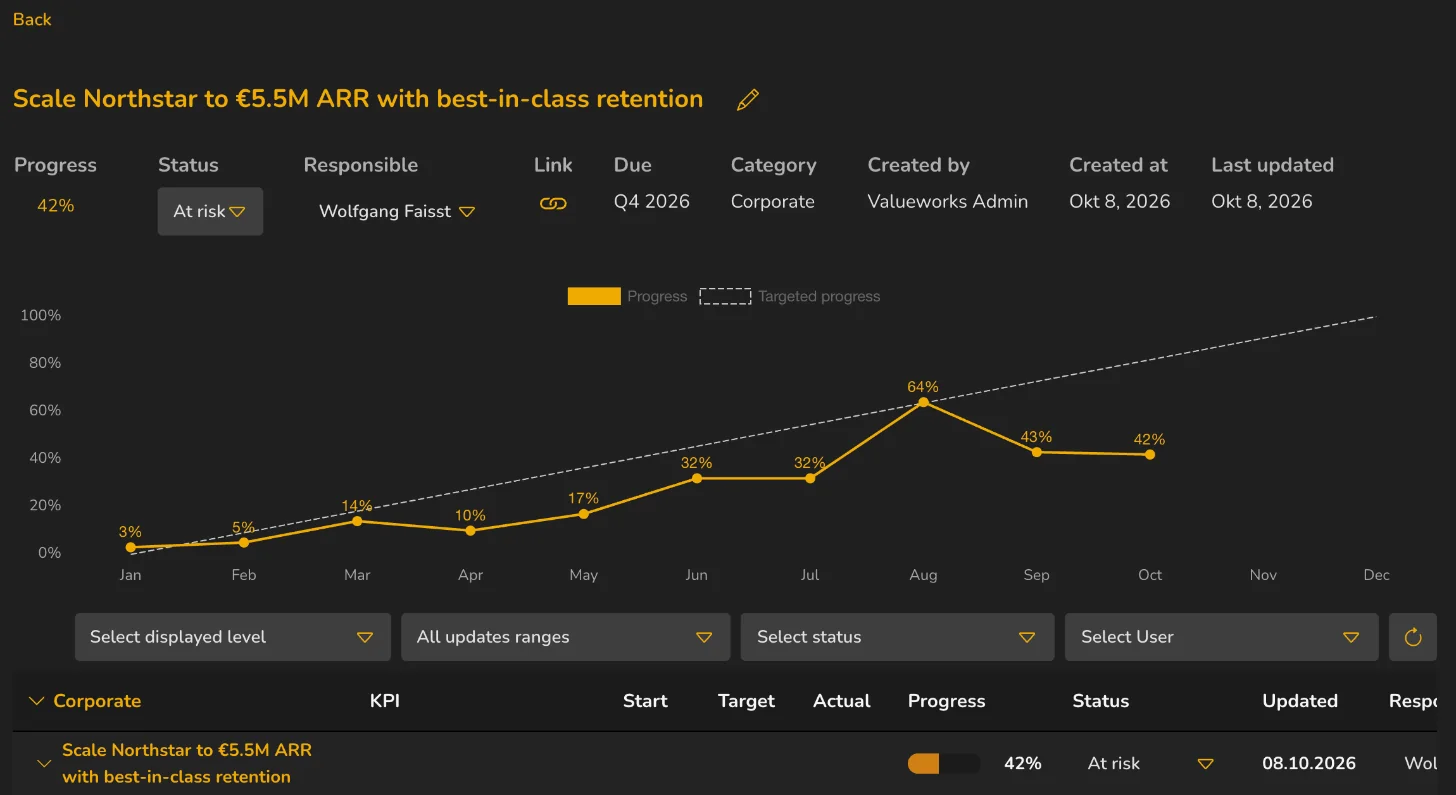Select the October 42% data point
This screenshot has width=1456, height=795.
click(1150, 454)
